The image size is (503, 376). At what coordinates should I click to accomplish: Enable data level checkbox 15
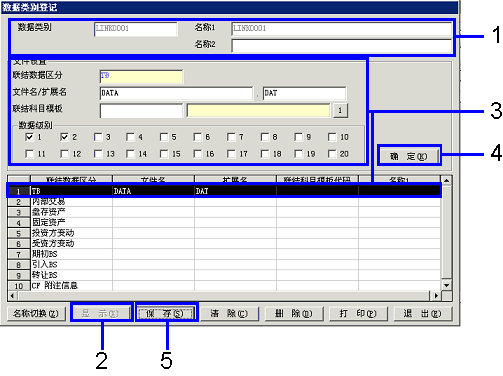coord(164,154)
